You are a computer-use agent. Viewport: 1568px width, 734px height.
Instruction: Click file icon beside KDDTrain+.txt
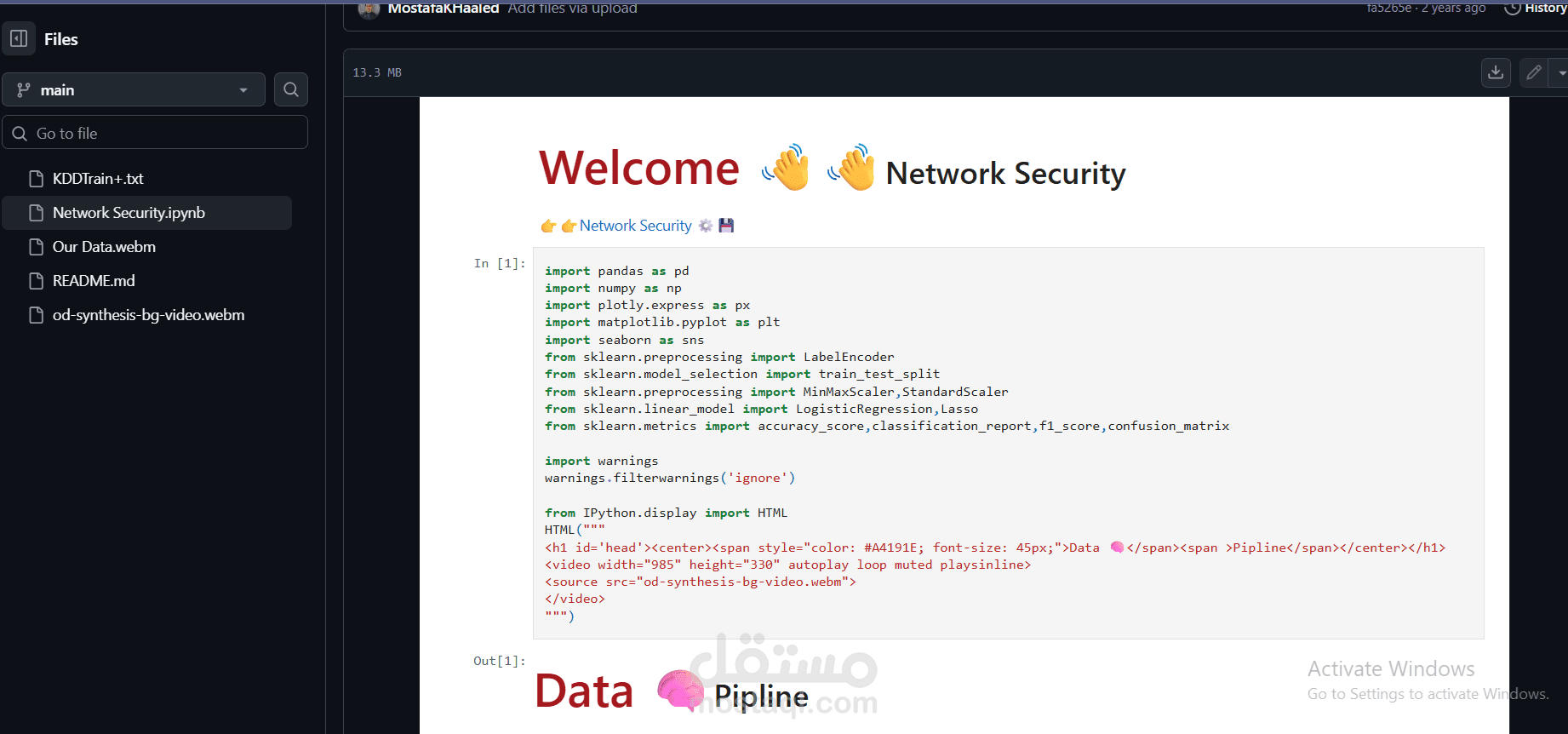point(36,179)
